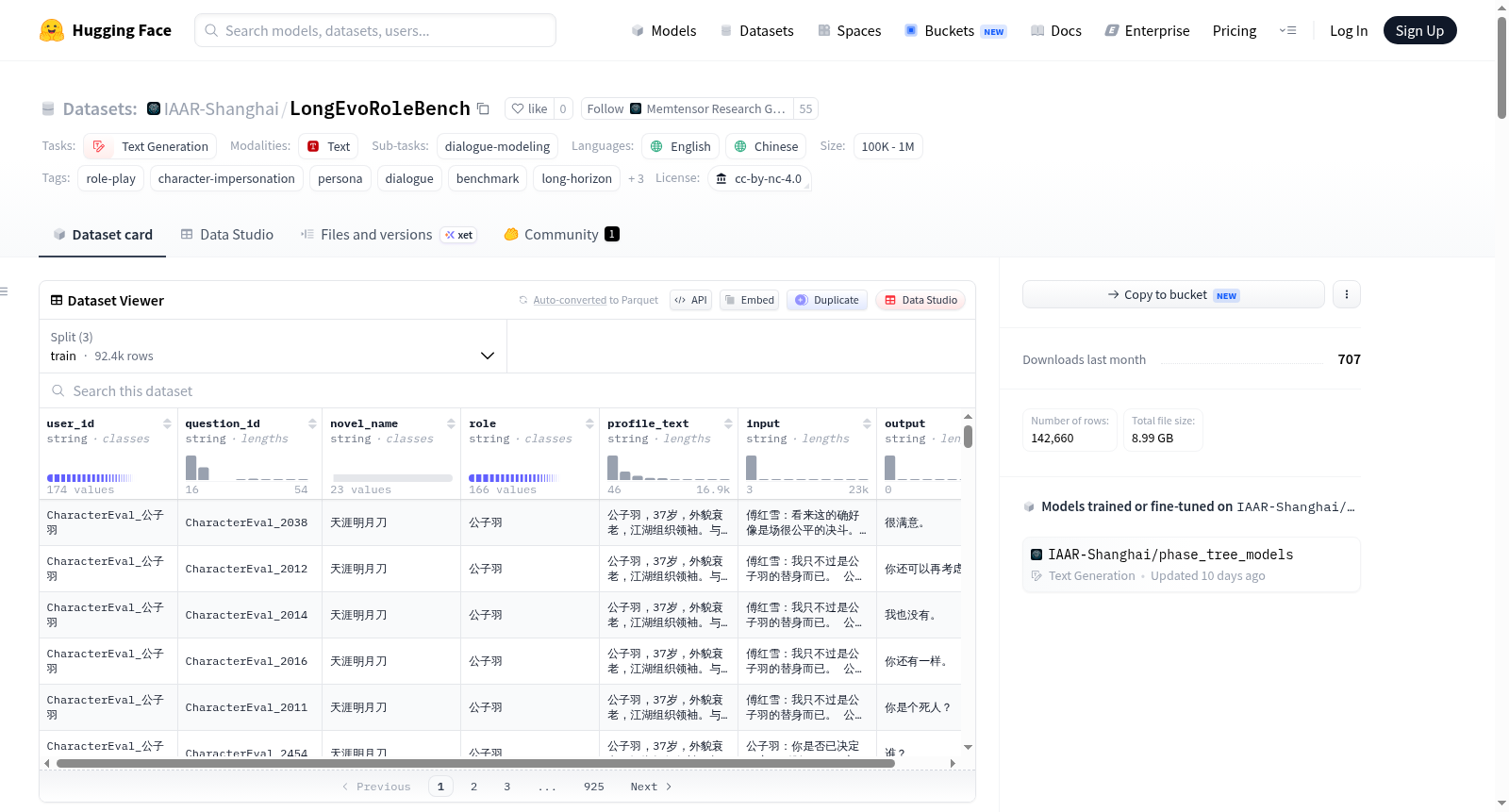Open the Pricing page

click(1235, 30)
